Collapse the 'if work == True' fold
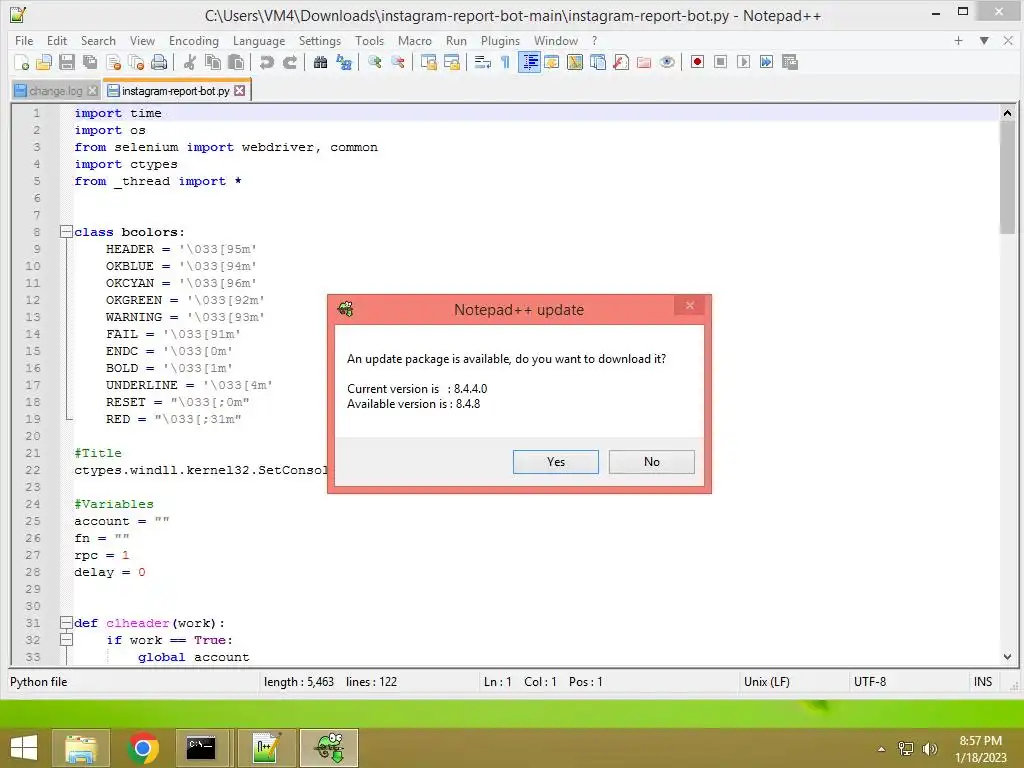The height and width of the screenshot is (768, 1024). (66, 639)
